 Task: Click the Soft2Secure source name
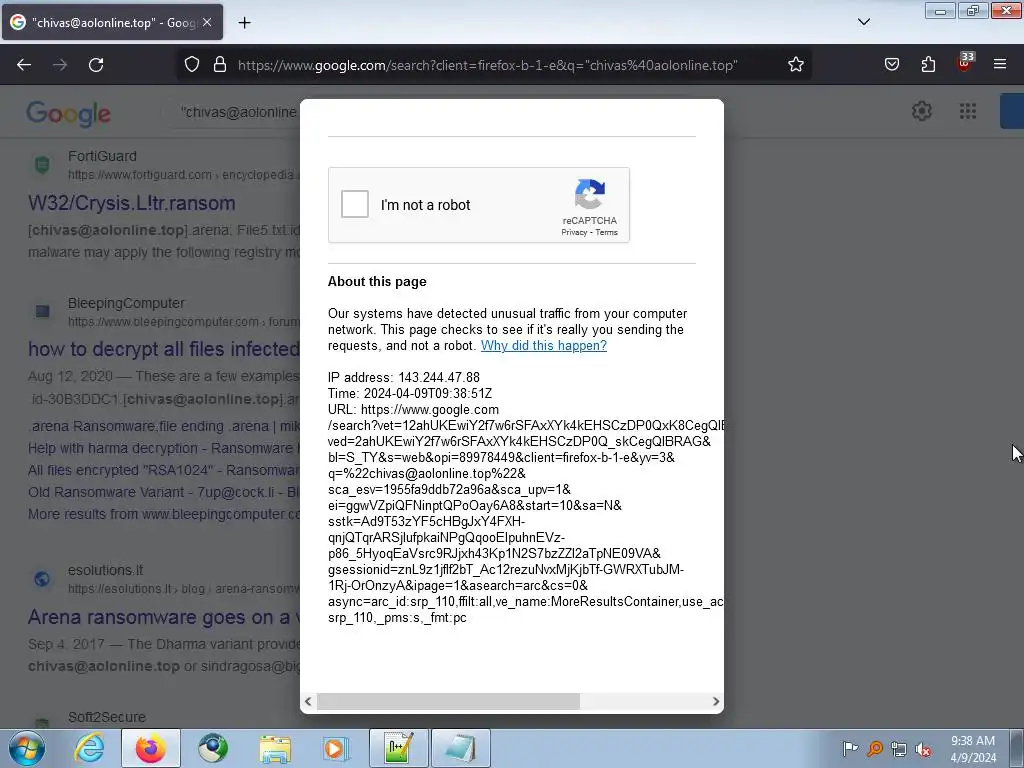click(106, 717)
